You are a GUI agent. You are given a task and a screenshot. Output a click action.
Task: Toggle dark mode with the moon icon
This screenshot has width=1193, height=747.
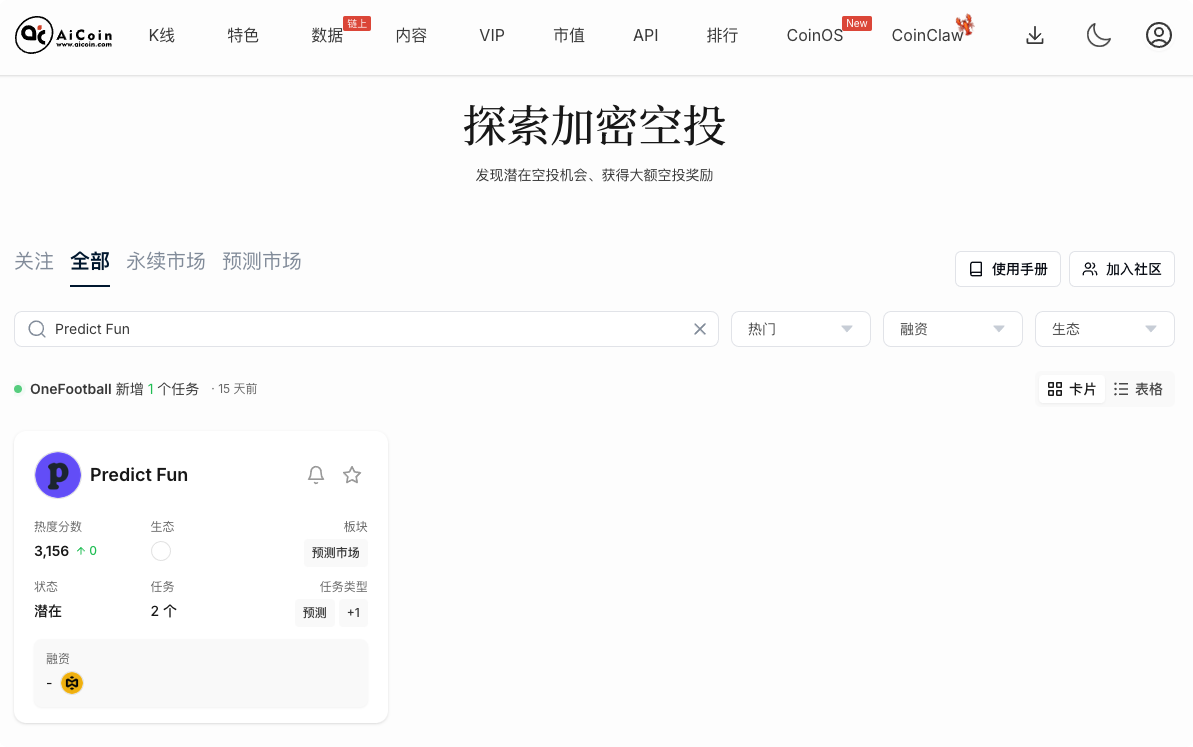point(1099,34)
